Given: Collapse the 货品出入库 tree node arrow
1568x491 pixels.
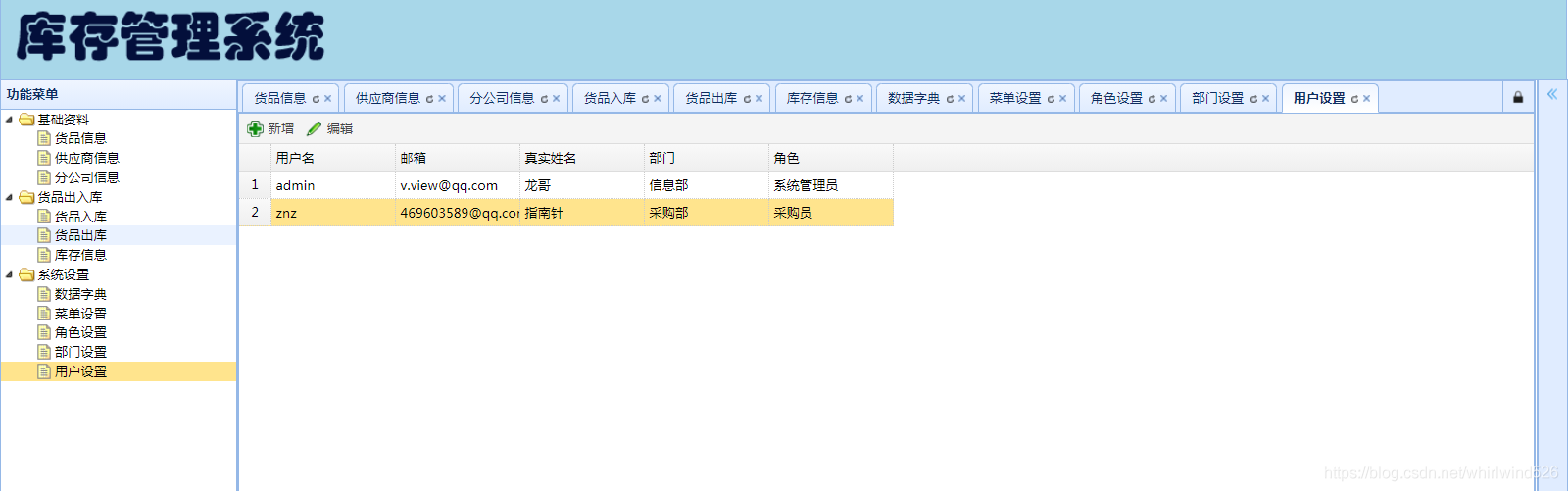Looking at the screenshot, I should (10, 197).
